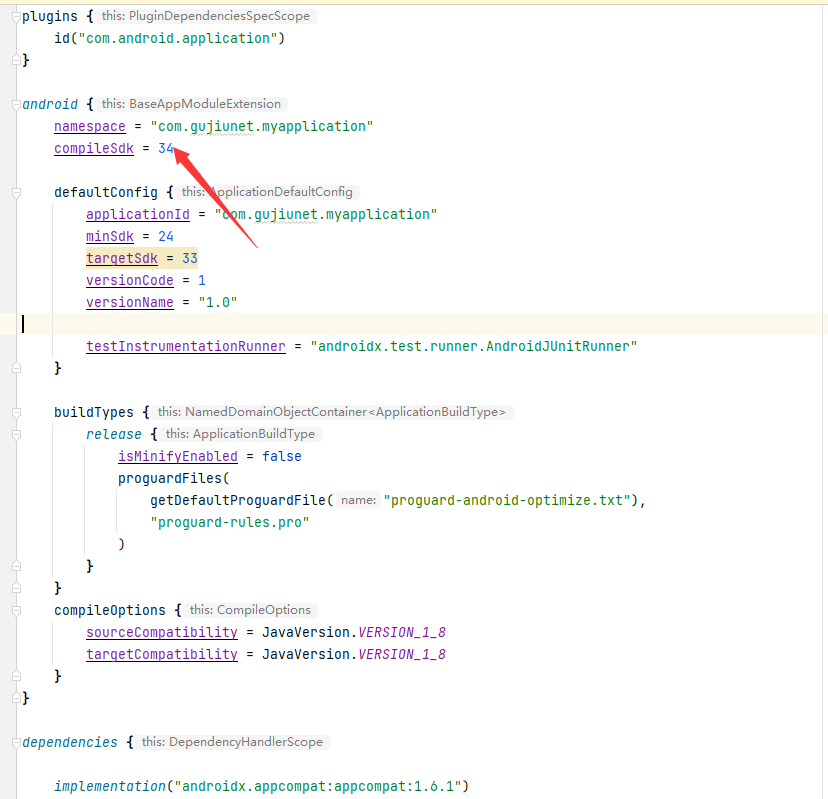
Task: Click the targetSdk value 33
Action: 190,259
